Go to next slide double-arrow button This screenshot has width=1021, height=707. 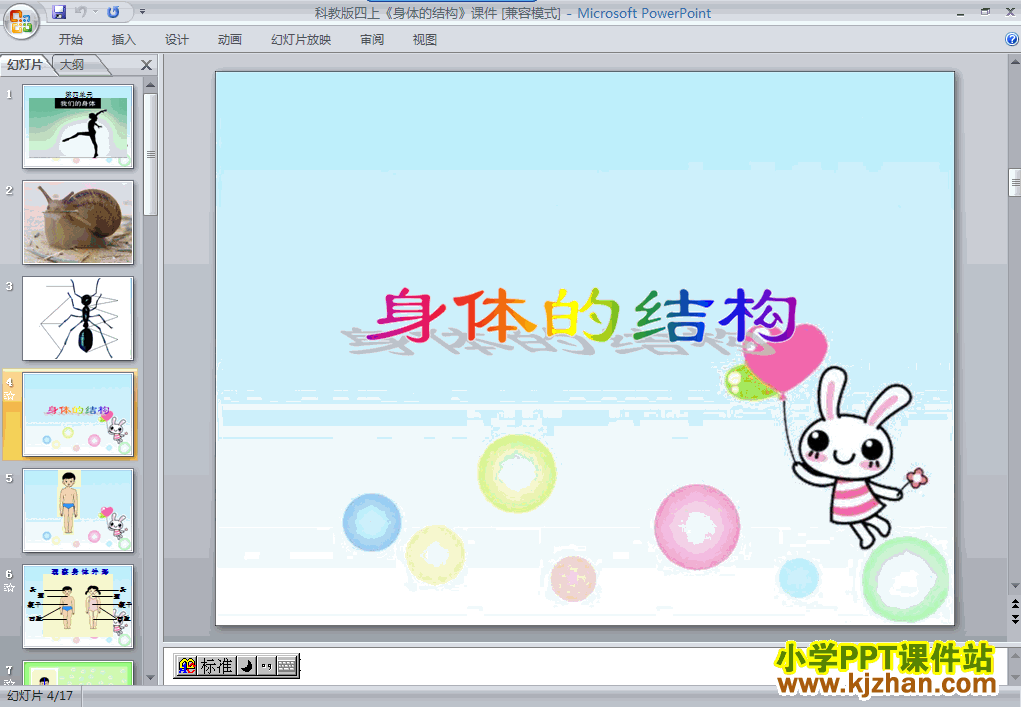1014,618
